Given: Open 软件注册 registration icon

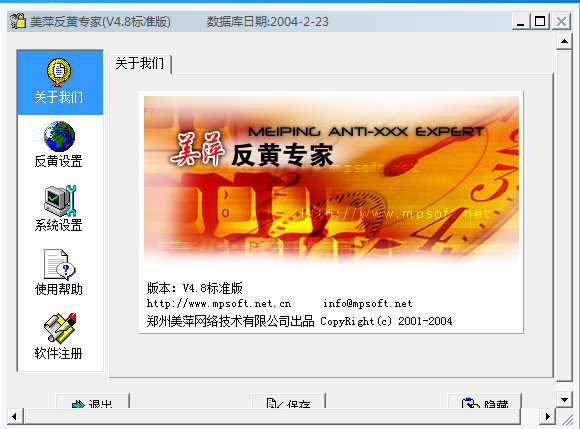Looking at the screenshot, I should point(60,328).
